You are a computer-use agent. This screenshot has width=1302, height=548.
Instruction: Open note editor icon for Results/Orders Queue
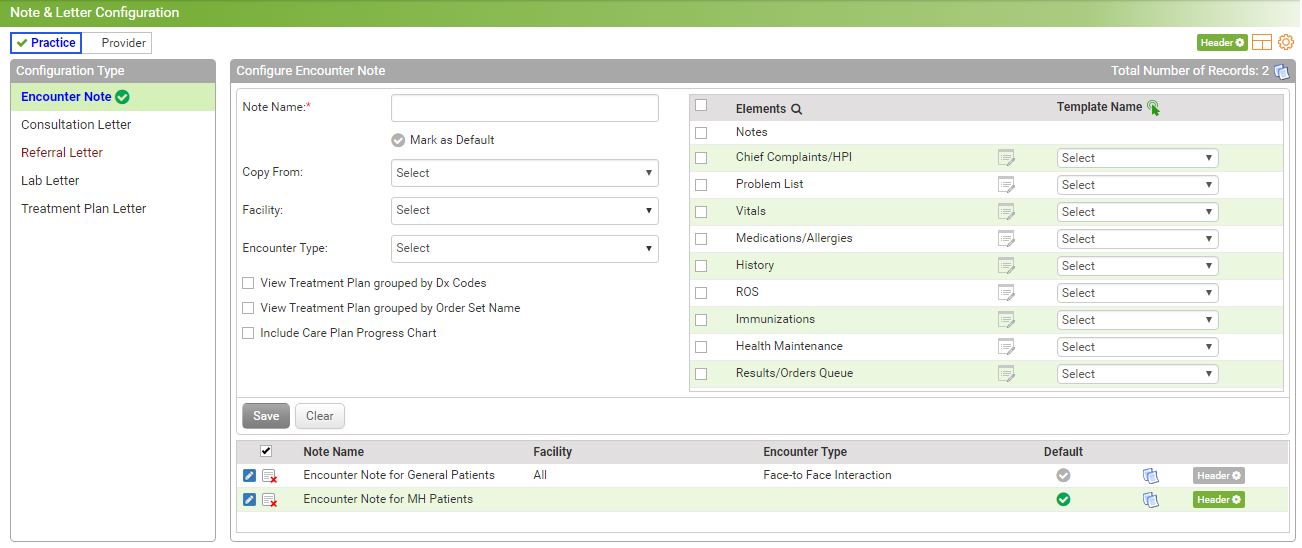click(x=1006, y=374)
